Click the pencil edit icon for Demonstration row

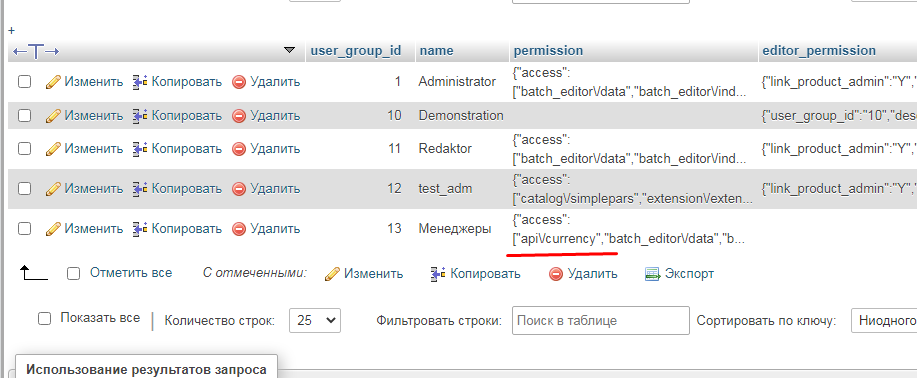pyautogui.click(x=53, y=116)
